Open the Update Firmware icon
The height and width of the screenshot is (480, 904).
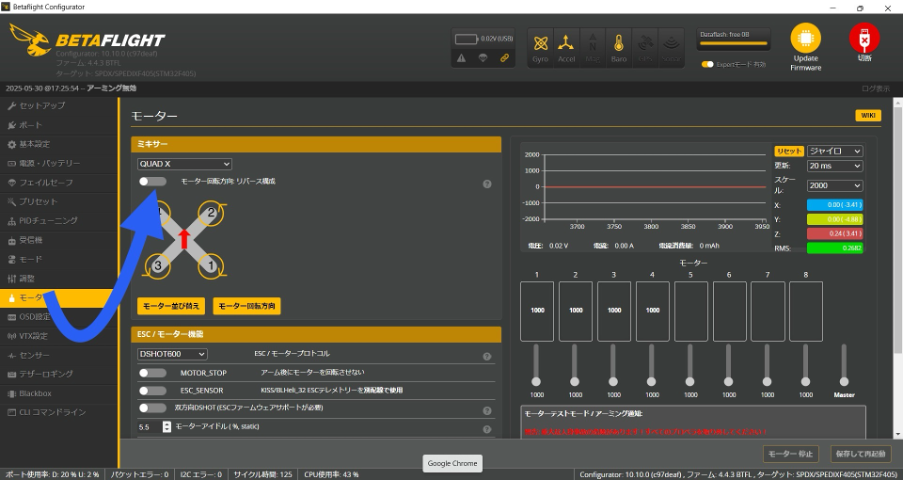pos(805,40)
